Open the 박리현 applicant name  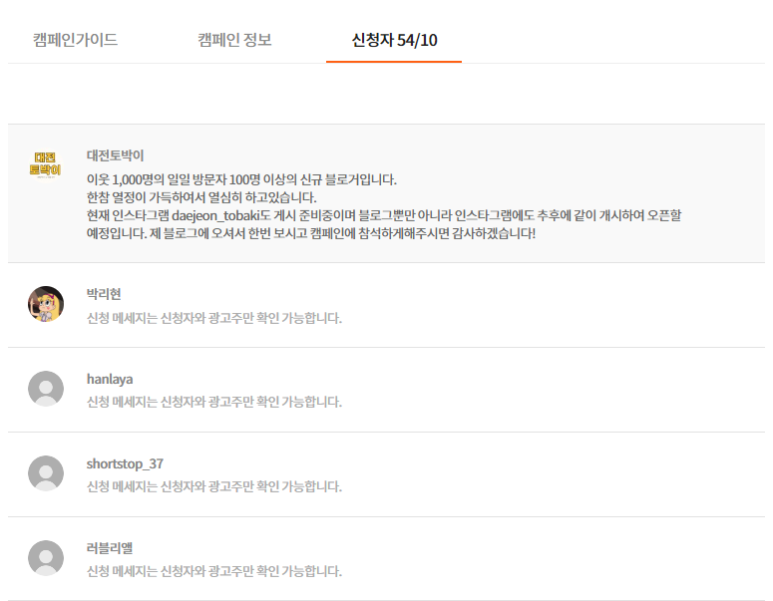pos(104,294)
